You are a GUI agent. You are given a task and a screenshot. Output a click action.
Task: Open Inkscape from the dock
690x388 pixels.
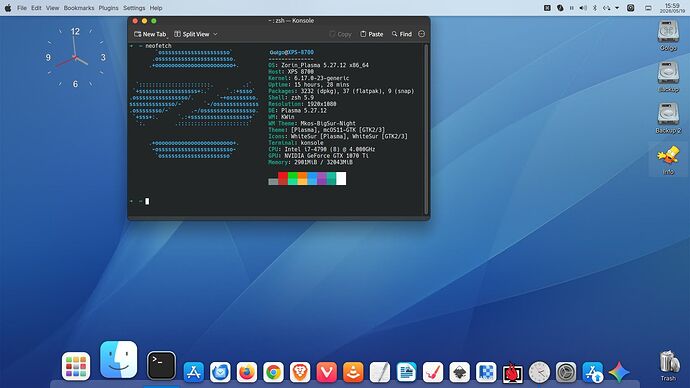[459, 372]
